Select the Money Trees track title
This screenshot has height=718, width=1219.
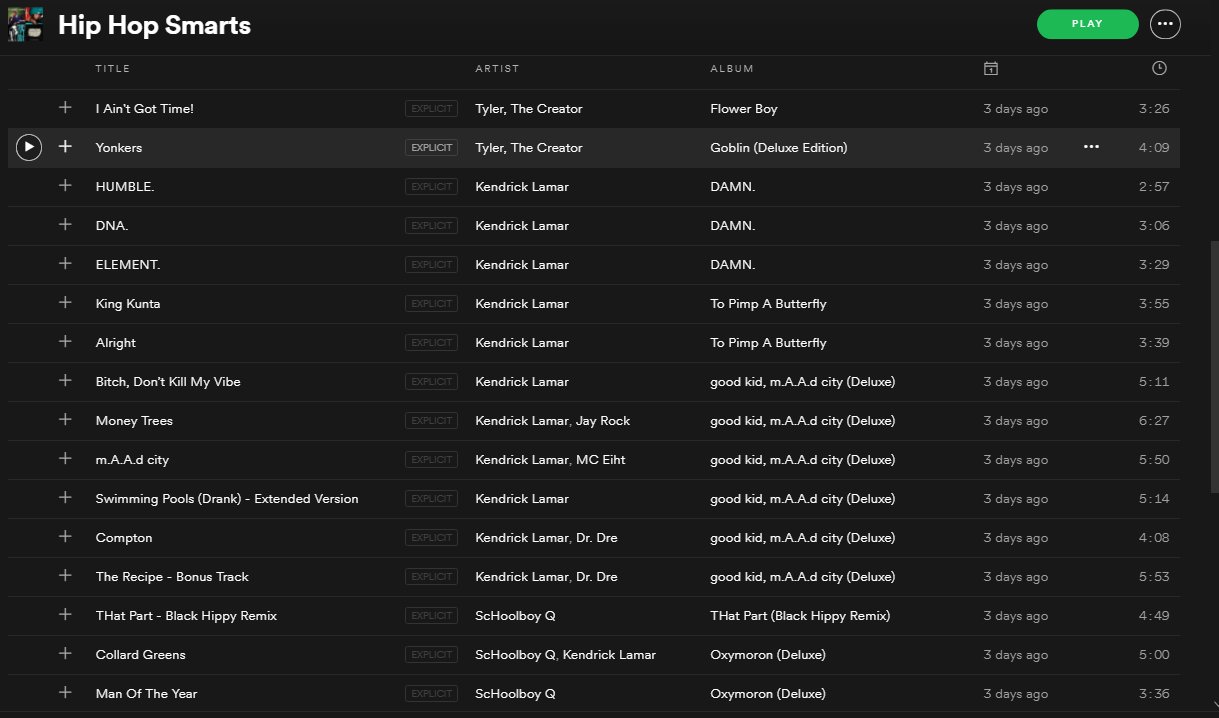point(133,421)
